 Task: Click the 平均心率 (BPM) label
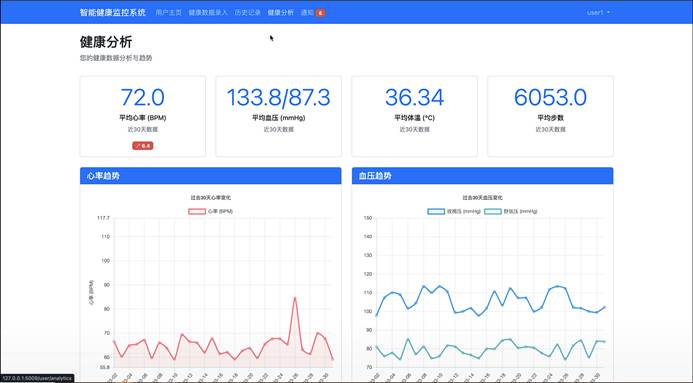click(x=143, y=118)
